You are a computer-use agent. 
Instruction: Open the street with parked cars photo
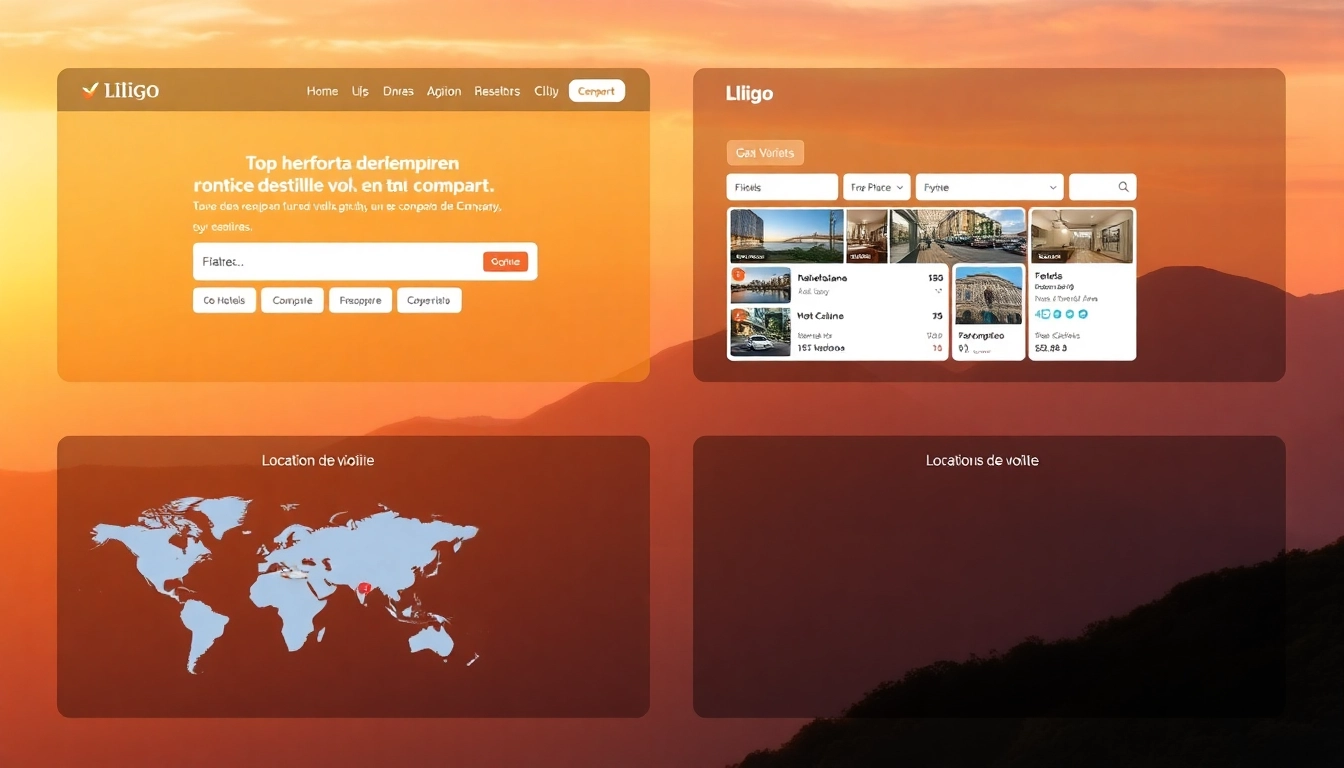pyautogui.click(x=958, y=236)
